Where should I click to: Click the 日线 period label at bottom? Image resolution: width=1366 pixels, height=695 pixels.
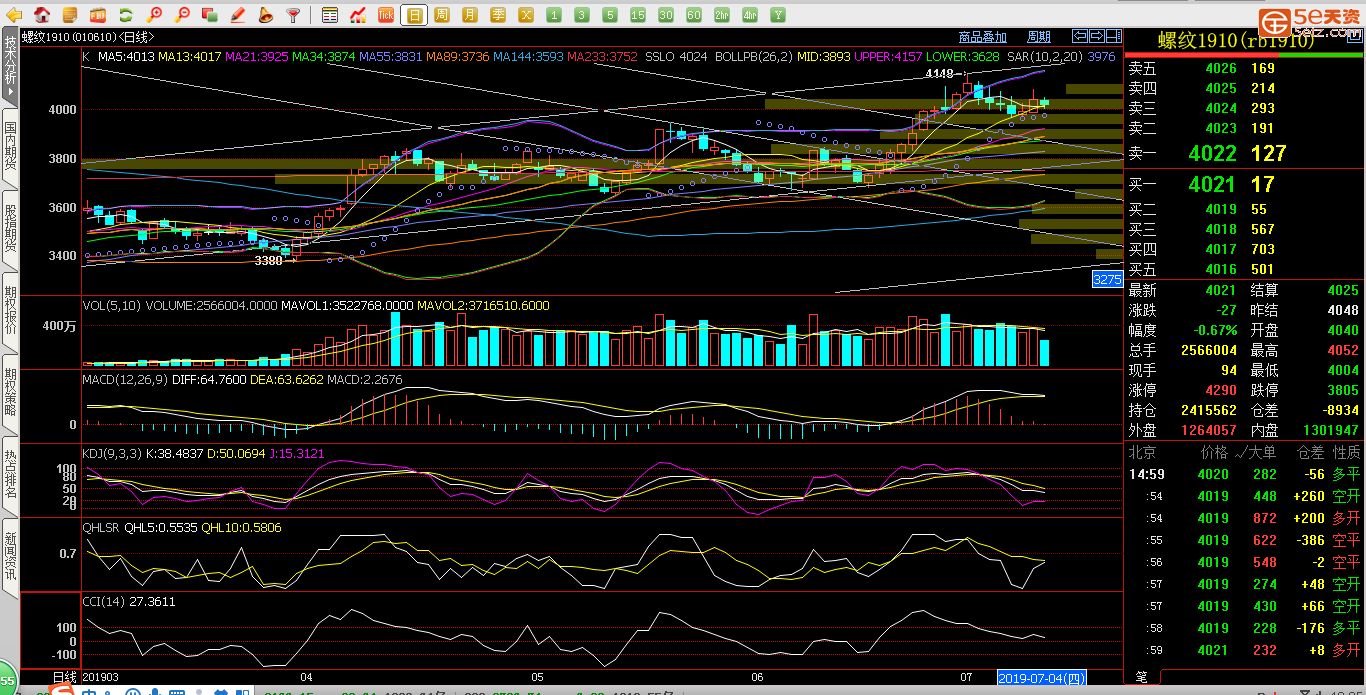pos(65,677)
